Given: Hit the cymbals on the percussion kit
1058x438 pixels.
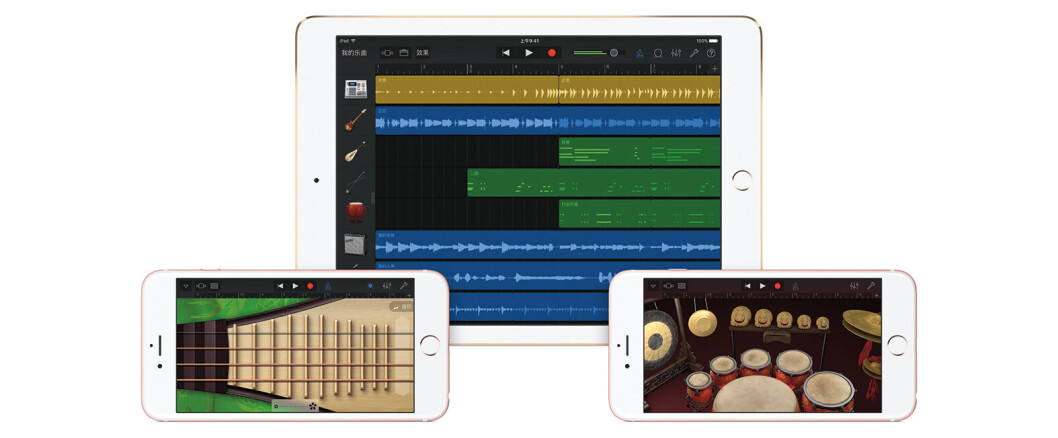Looking at the screenshot, I should pos(862,324).
